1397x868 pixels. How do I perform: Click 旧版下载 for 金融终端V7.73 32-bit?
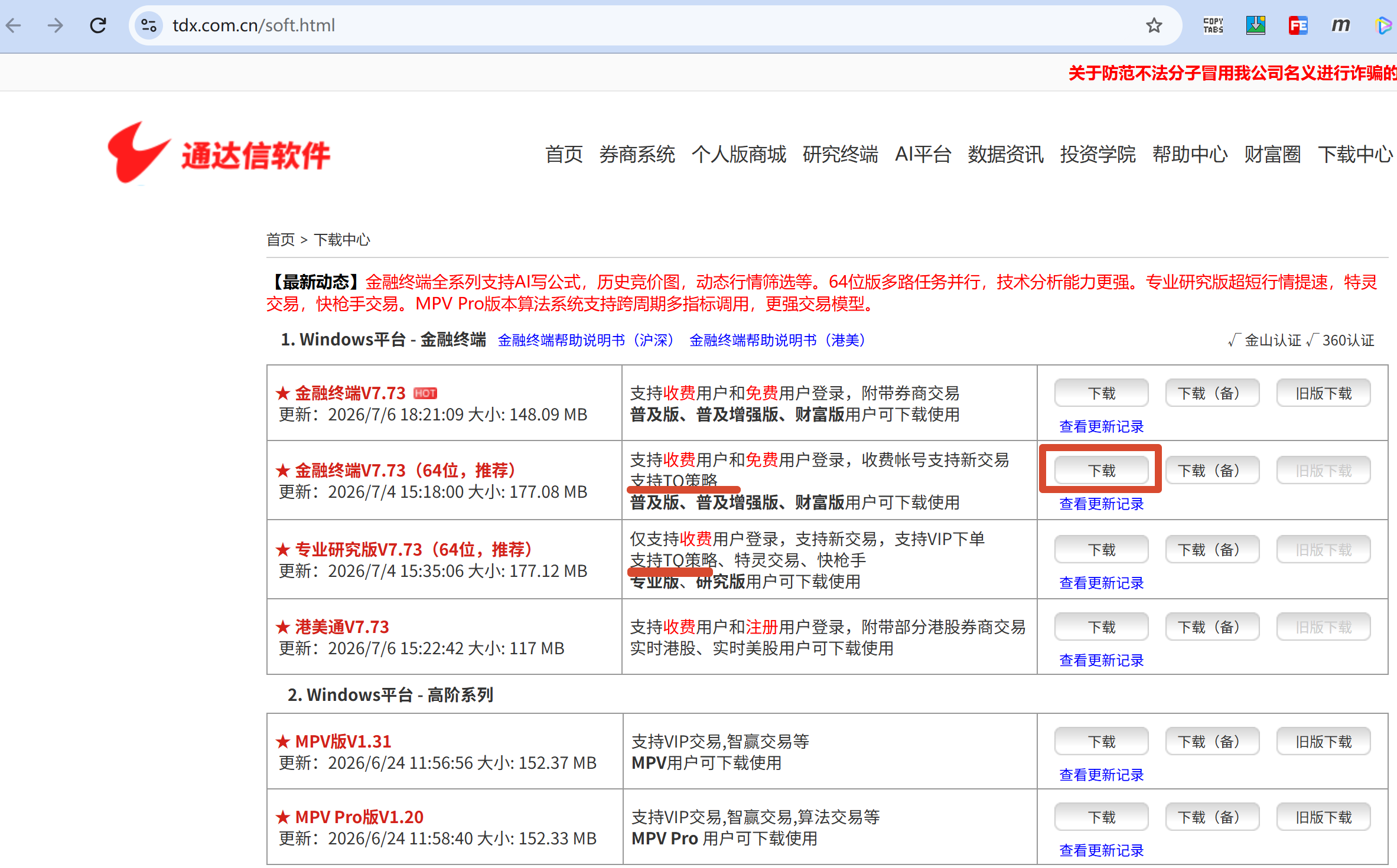tap(1324, 393)
